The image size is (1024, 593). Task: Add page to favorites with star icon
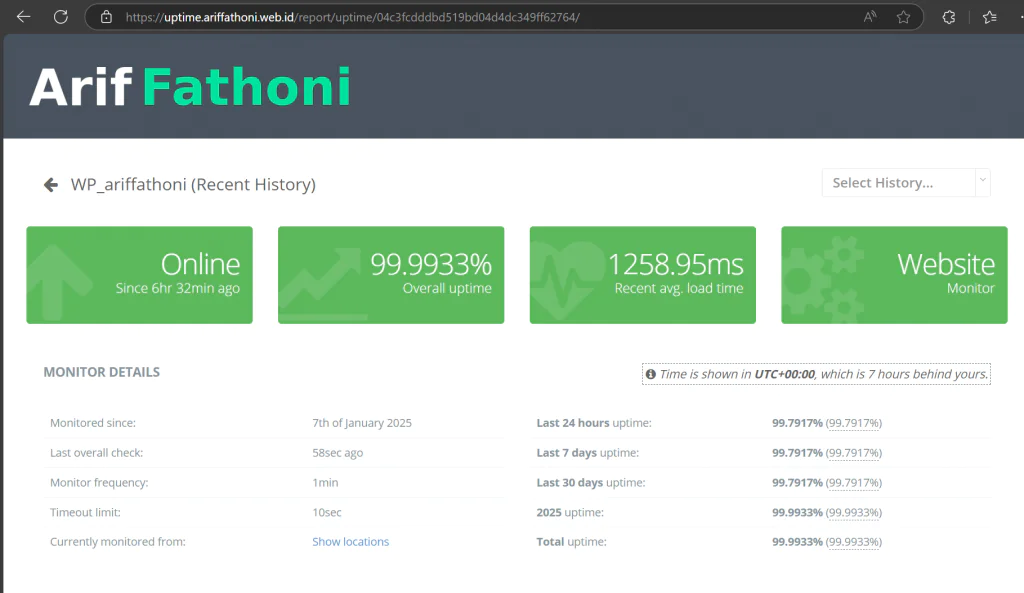[903, 17]
